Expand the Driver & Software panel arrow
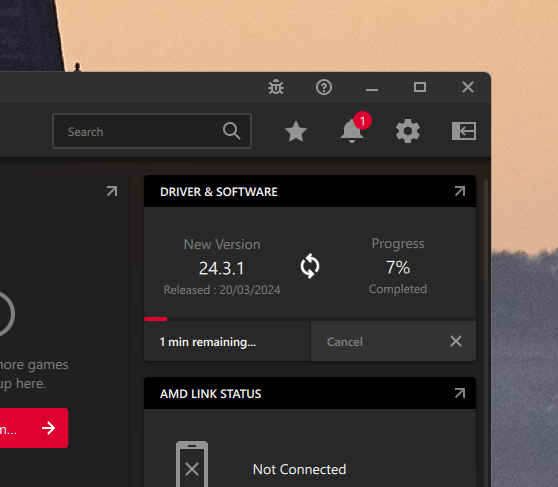Image resolution: width=558 pixels, height=487 pixels. click(460, 192)
